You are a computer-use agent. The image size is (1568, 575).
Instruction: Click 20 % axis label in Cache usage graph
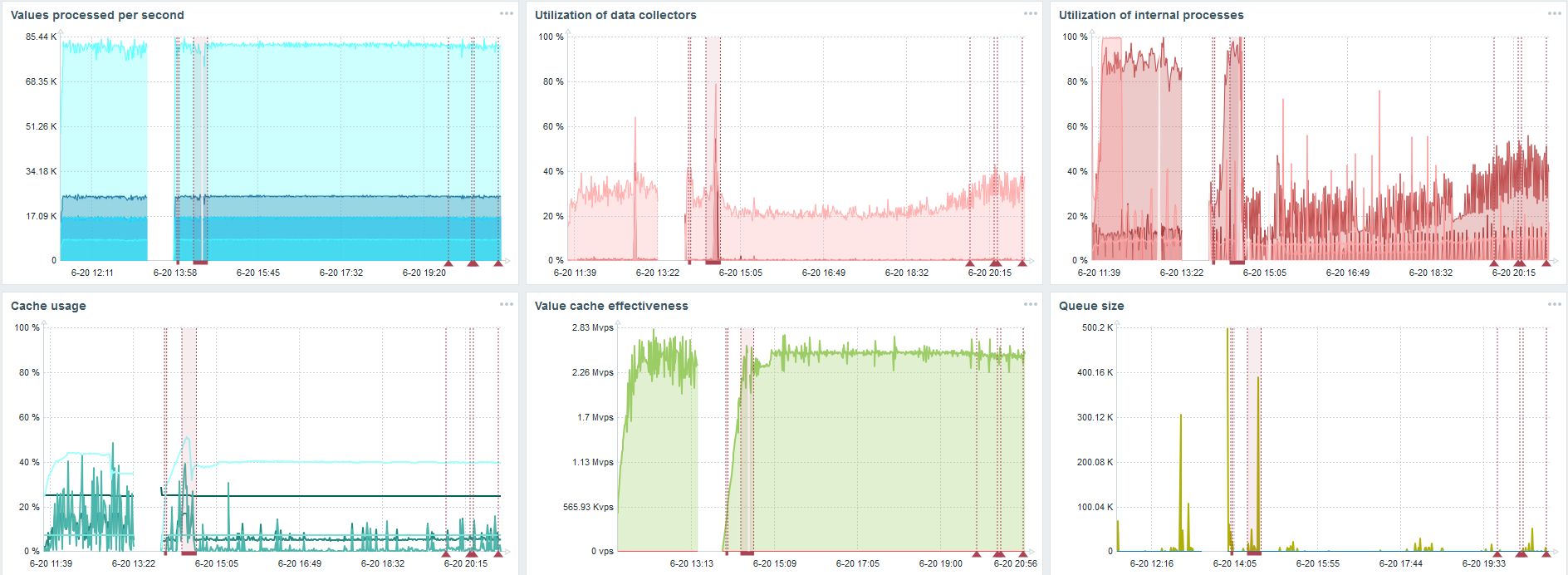click(29, 507)
